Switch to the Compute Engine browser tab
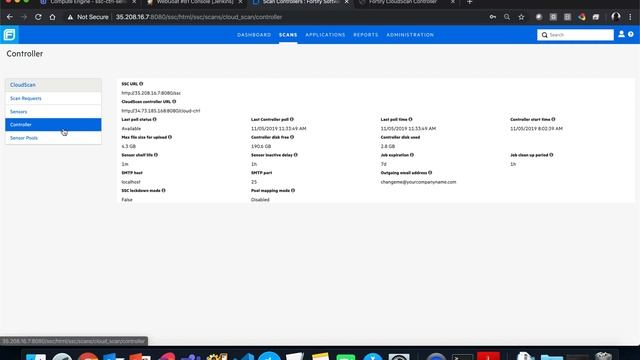640x360 pixels. [87, 2]
